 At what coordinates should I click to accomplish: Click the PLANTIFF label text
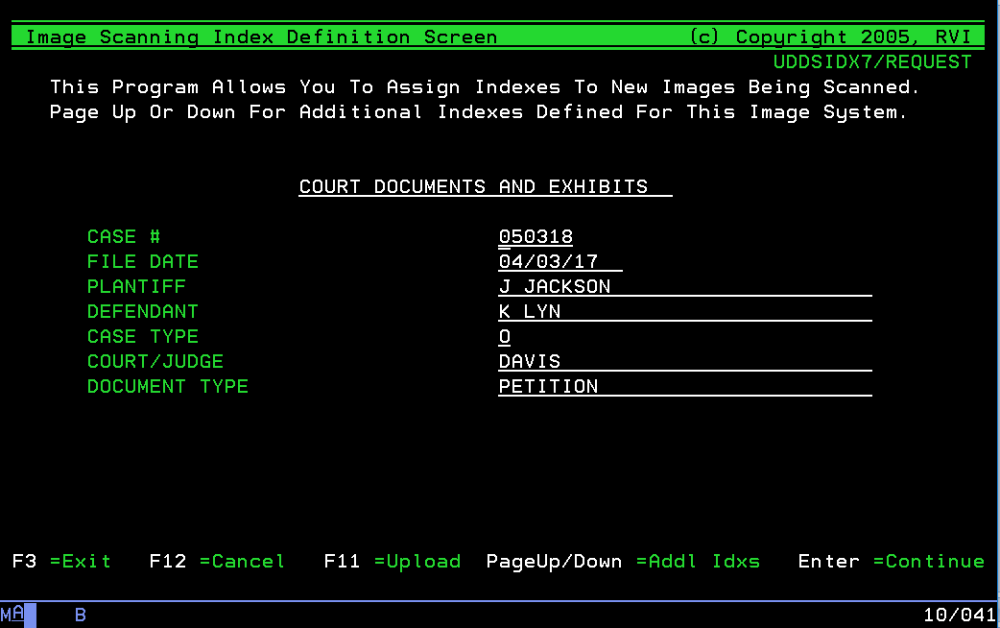136,286
